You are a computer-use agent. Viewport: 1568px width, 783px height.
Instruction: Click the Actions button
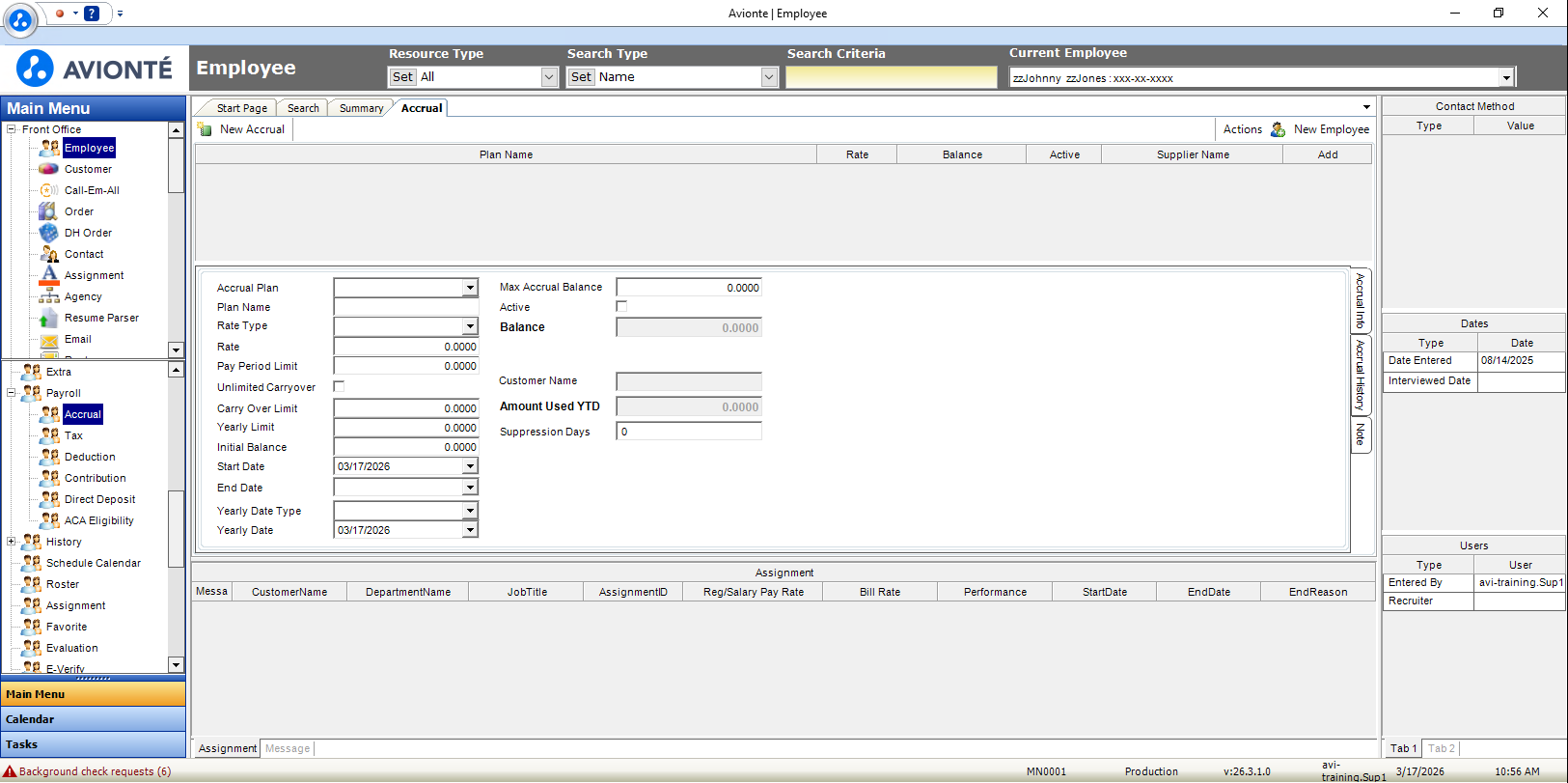(1242, 129)
